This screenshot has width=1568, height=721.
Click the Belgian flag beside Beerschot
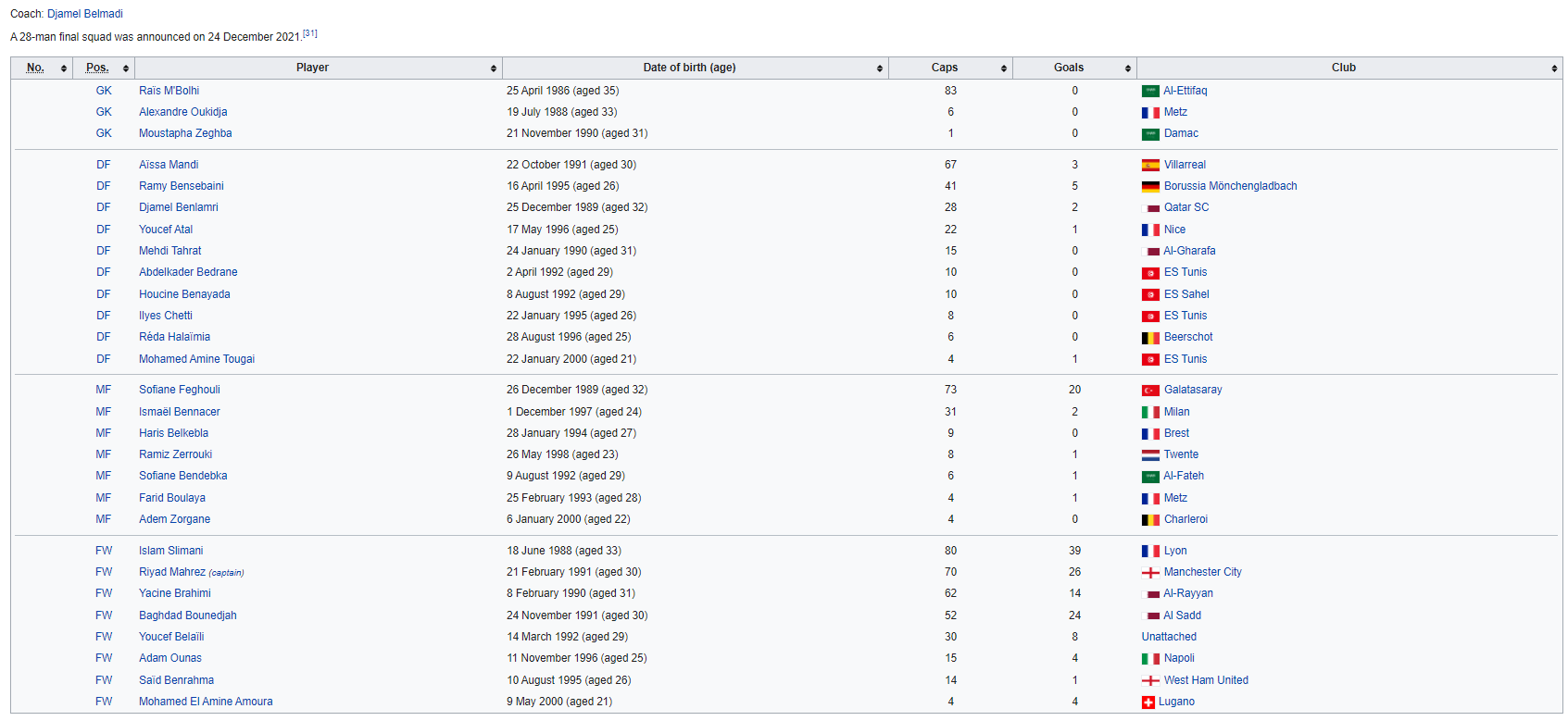click(x=1150, y=338)
